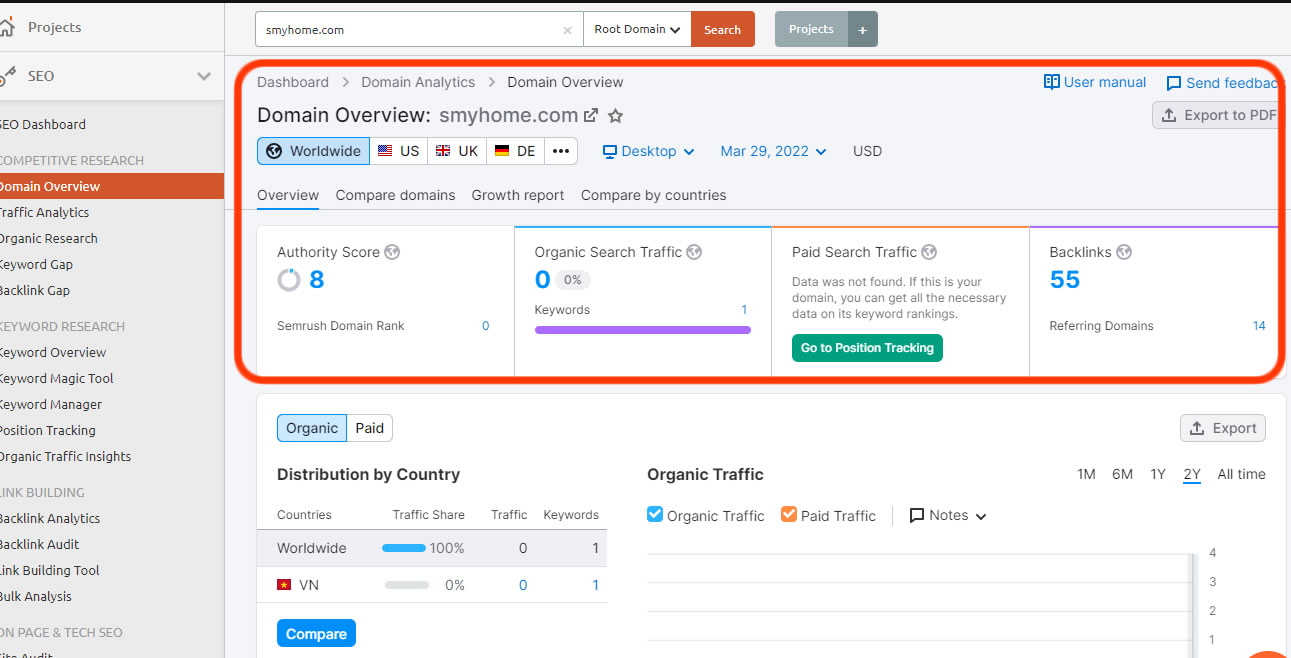Toggle the Paid Traffic checkbox
The width and height of the screenshot is (1291, 658).
pos(789,514)
